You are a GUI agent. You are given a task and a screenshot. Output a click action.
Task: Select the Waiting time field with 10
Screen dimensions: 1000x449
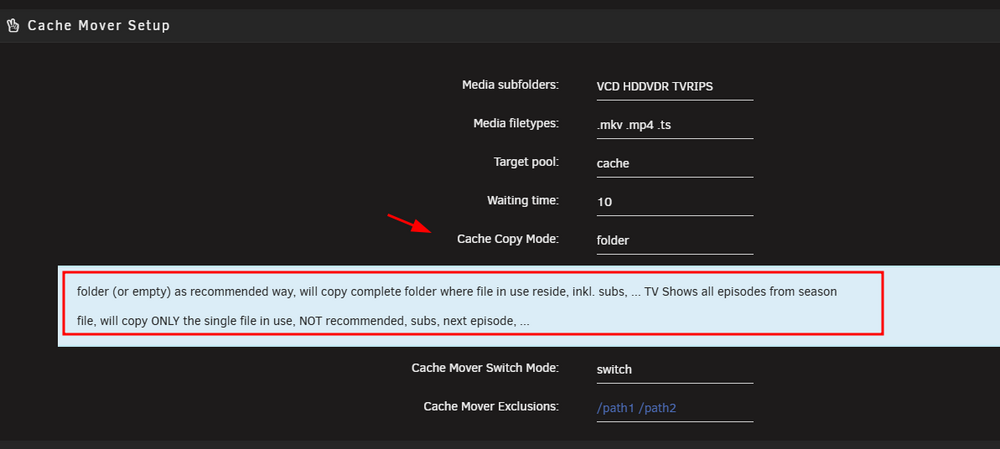675,202
